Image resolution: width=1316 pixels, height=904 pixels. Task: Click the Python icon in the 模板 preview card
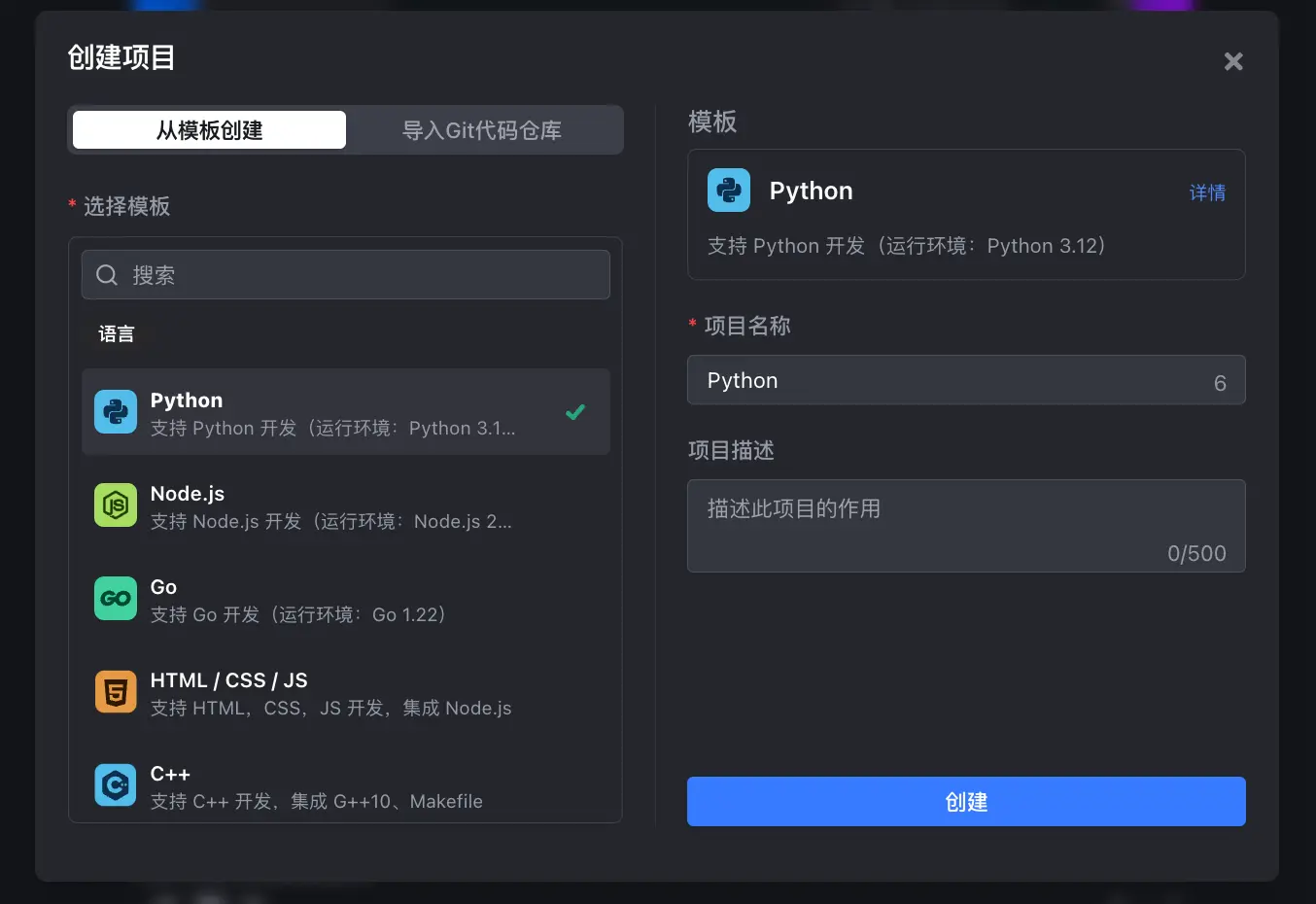(729, 190)
